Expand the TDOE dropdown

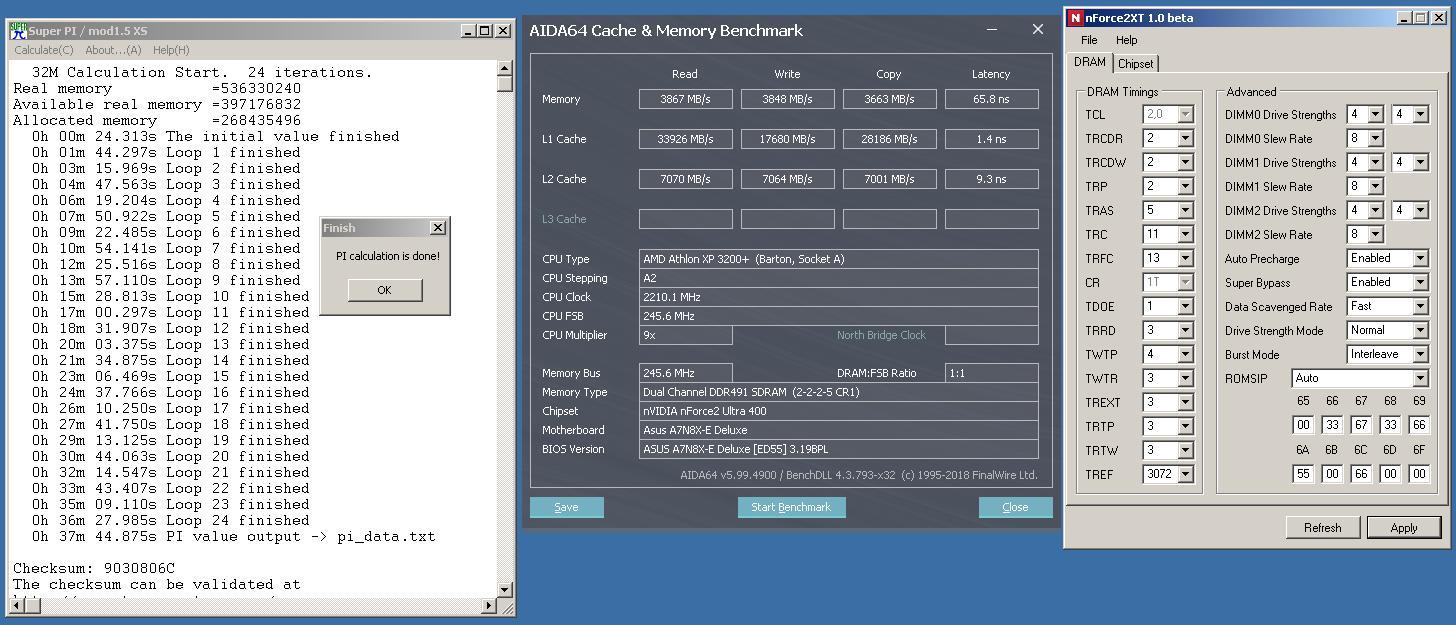(x=1185, y=307)
